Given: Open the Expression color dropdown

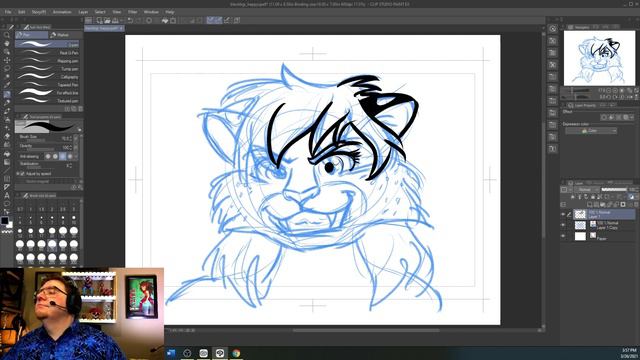Looking at the screenshot, I should [591, 131].
